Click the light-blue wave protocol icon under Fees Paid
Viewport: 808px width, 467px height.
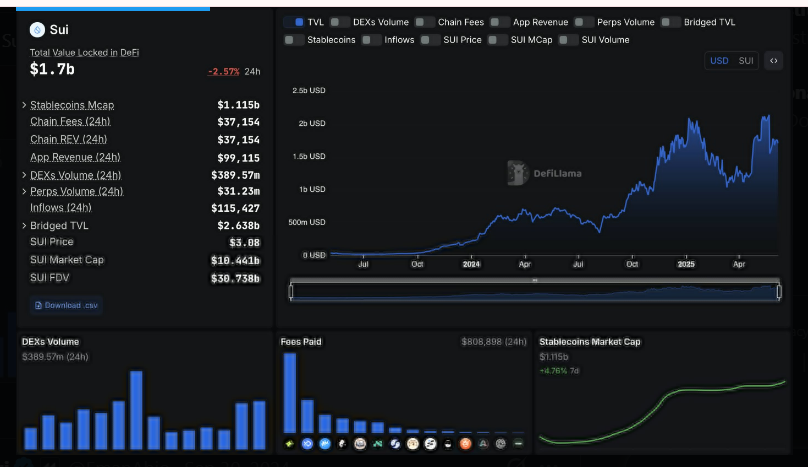[x=325, y=443]
